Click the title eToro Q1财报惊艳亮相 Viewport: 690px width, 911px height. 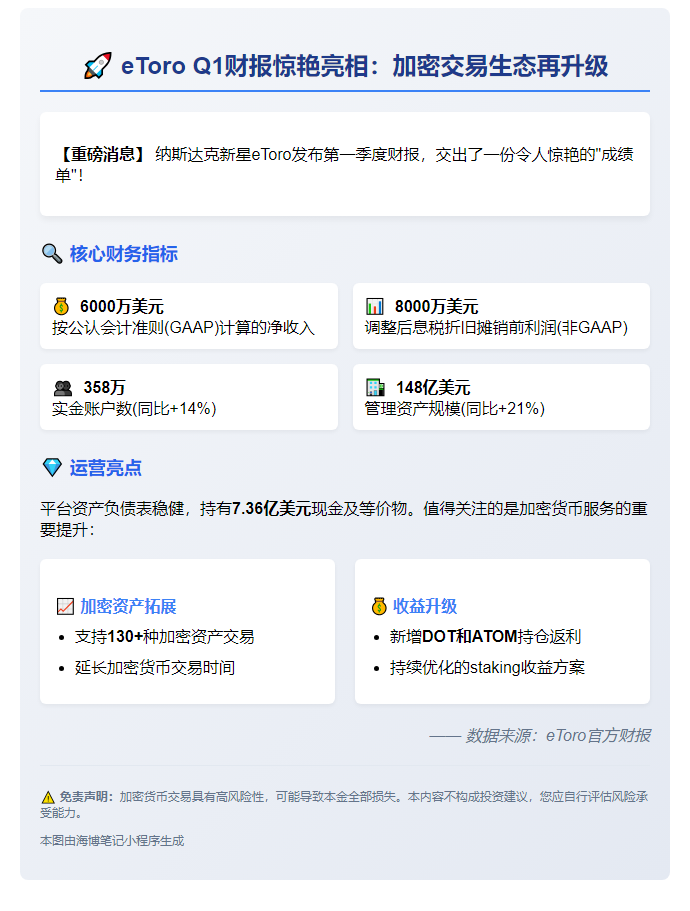tap(244, 66)
